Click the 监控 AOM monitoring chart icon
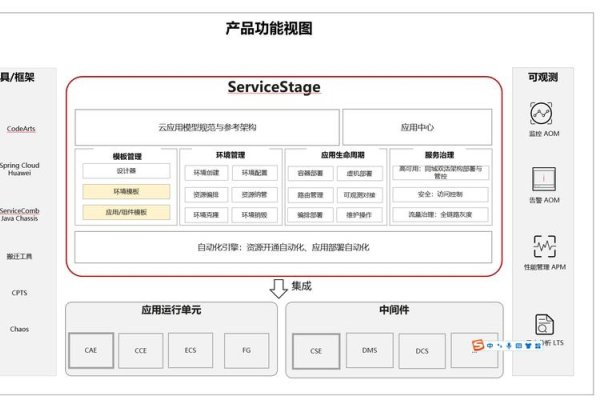 [x=541, y=113]
